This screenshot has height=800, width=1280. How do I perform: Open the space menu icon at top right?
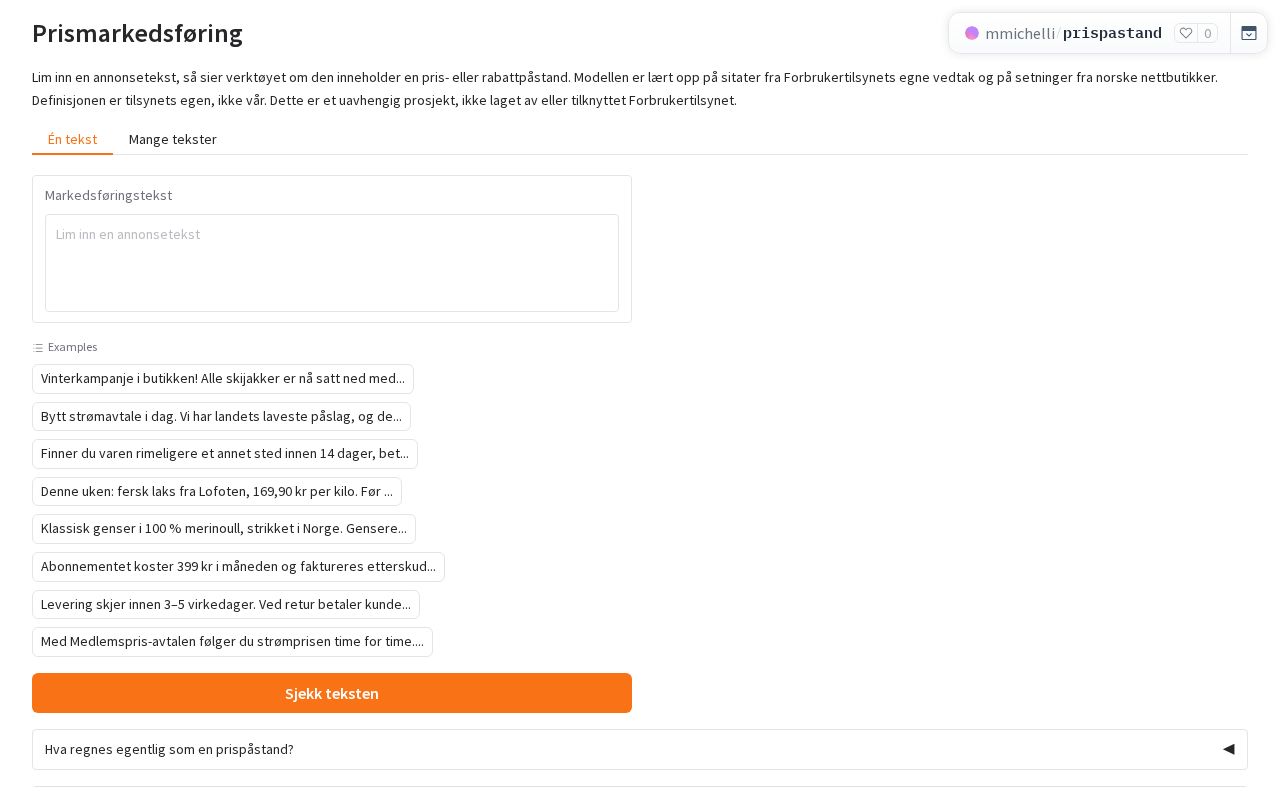[x=1249, y=33]
